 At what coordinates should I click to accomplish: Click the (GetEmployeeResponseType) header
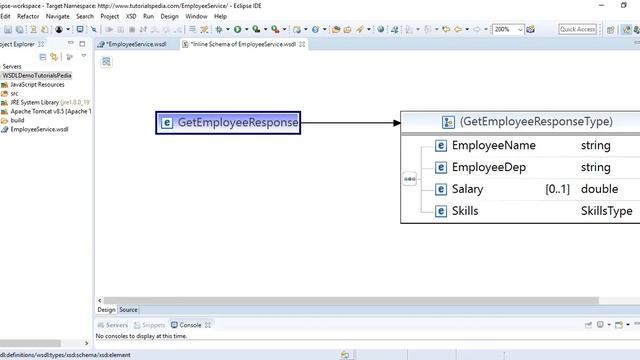(x=536, y=122)
